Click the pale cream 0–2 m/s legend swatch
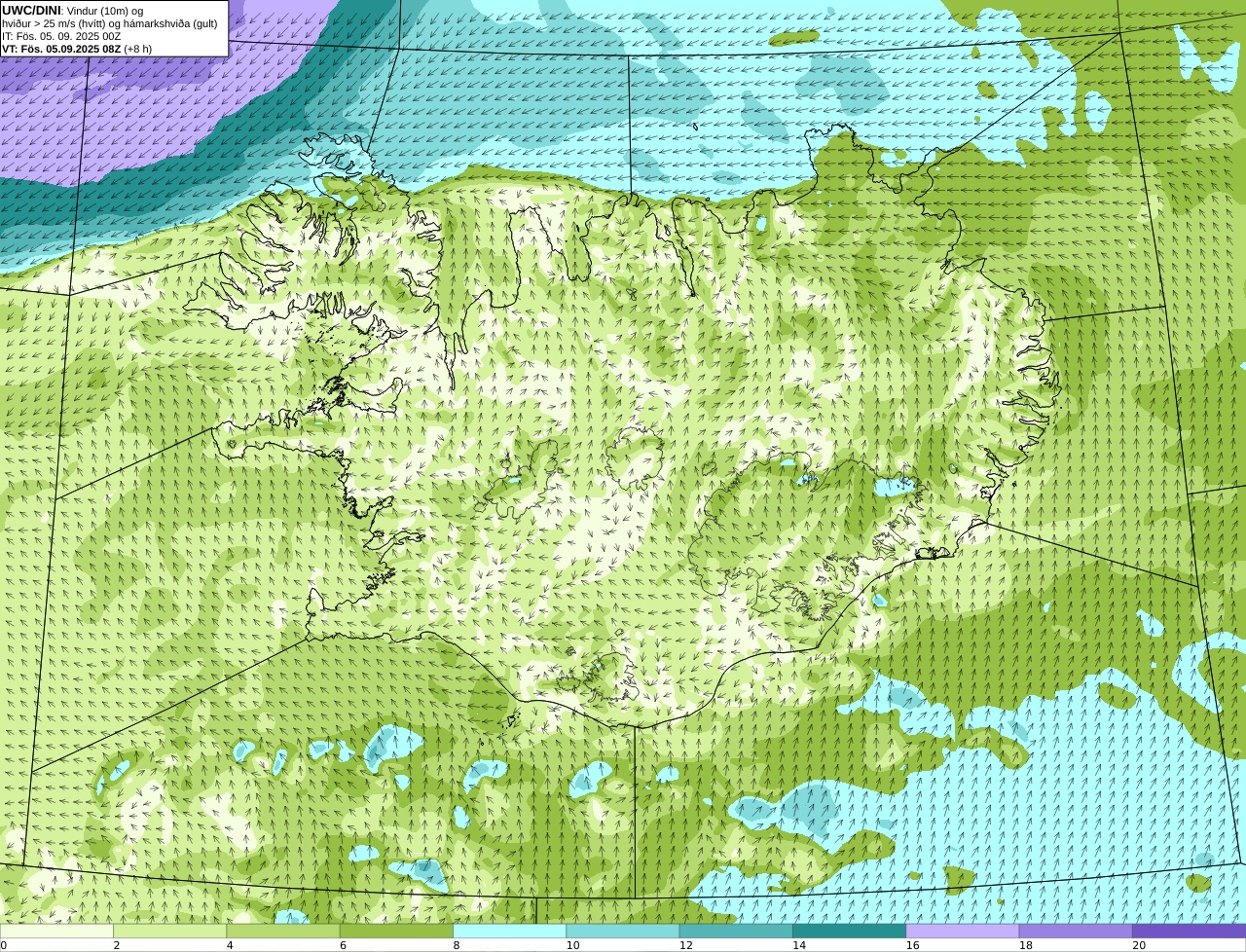Image resolution: width=1246 pixels, height=952 pixels. [x=56, y=931]
